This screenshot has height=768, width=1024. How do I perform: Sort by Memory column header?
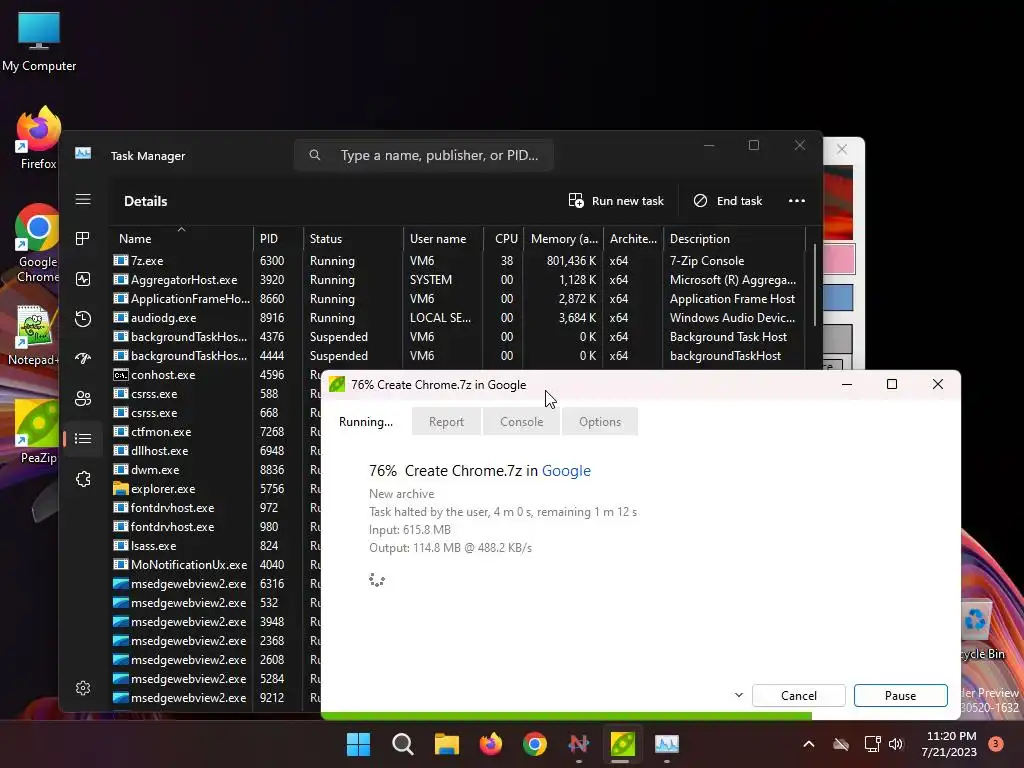click(564, 238)
